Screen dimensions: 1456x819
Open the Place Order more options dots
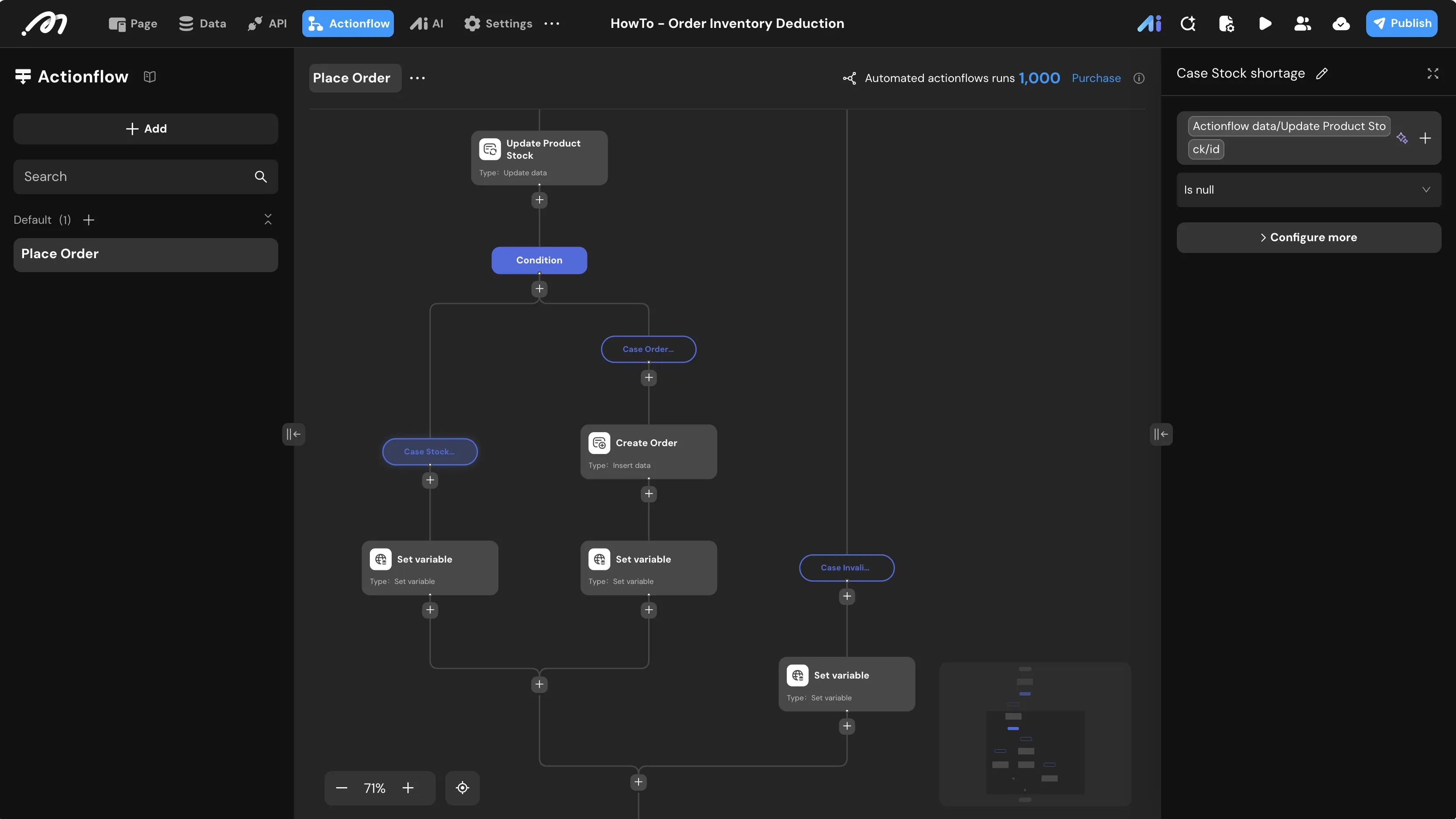(x=417, y=78)
